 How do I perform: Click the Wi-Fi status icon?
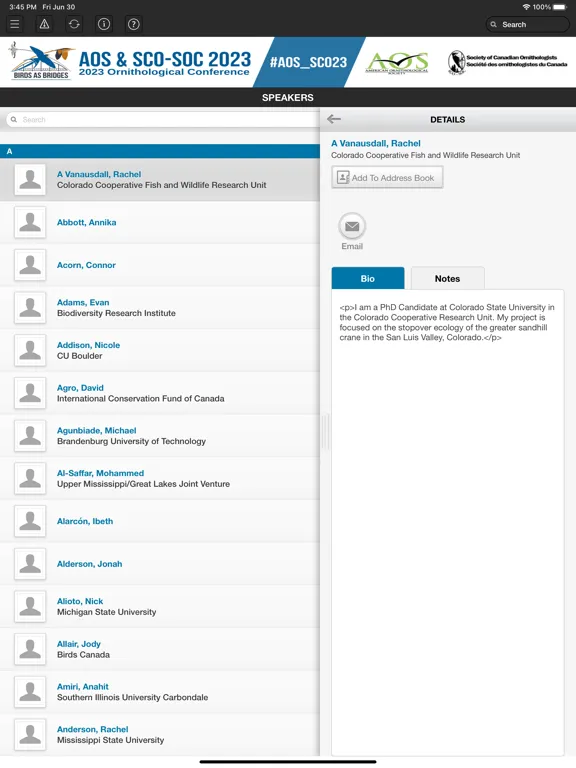526,7
